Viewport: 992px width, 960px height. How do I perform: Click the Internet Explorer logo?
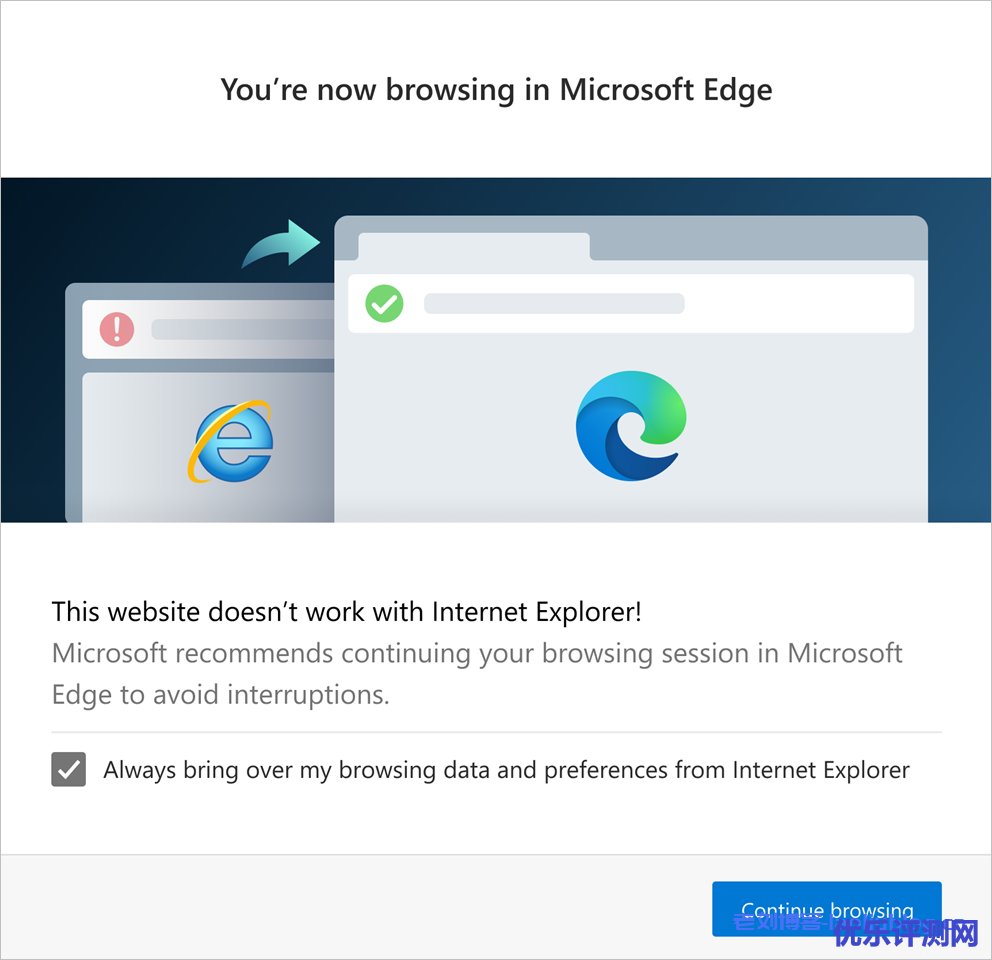point(231,441)
